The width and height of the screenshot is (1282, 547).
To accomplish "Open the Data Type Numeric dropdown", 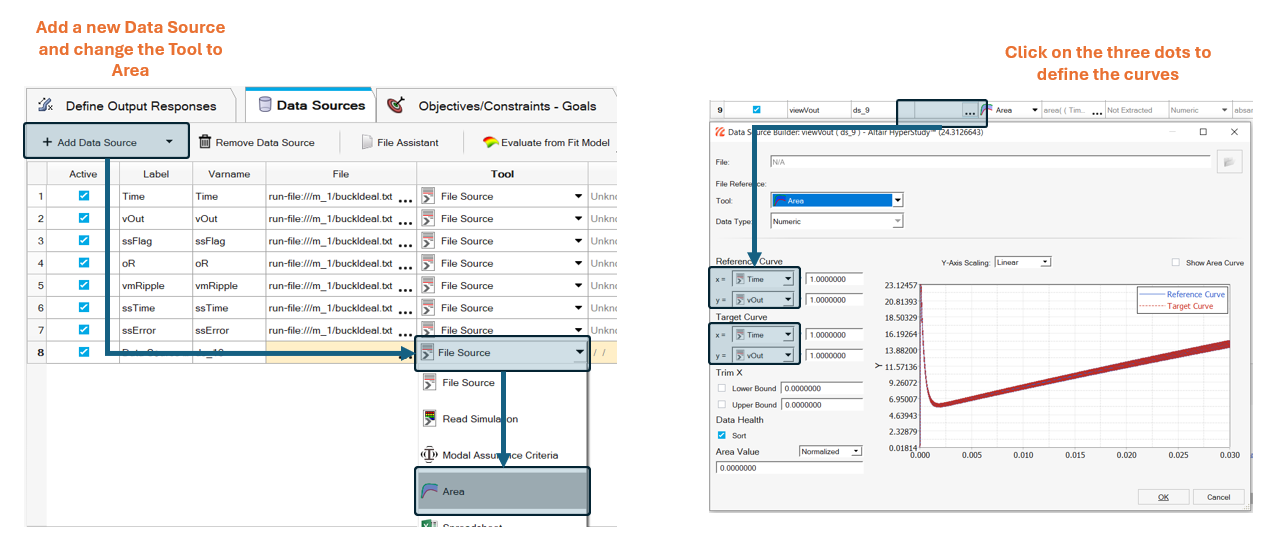I will [x=837, y=221].
